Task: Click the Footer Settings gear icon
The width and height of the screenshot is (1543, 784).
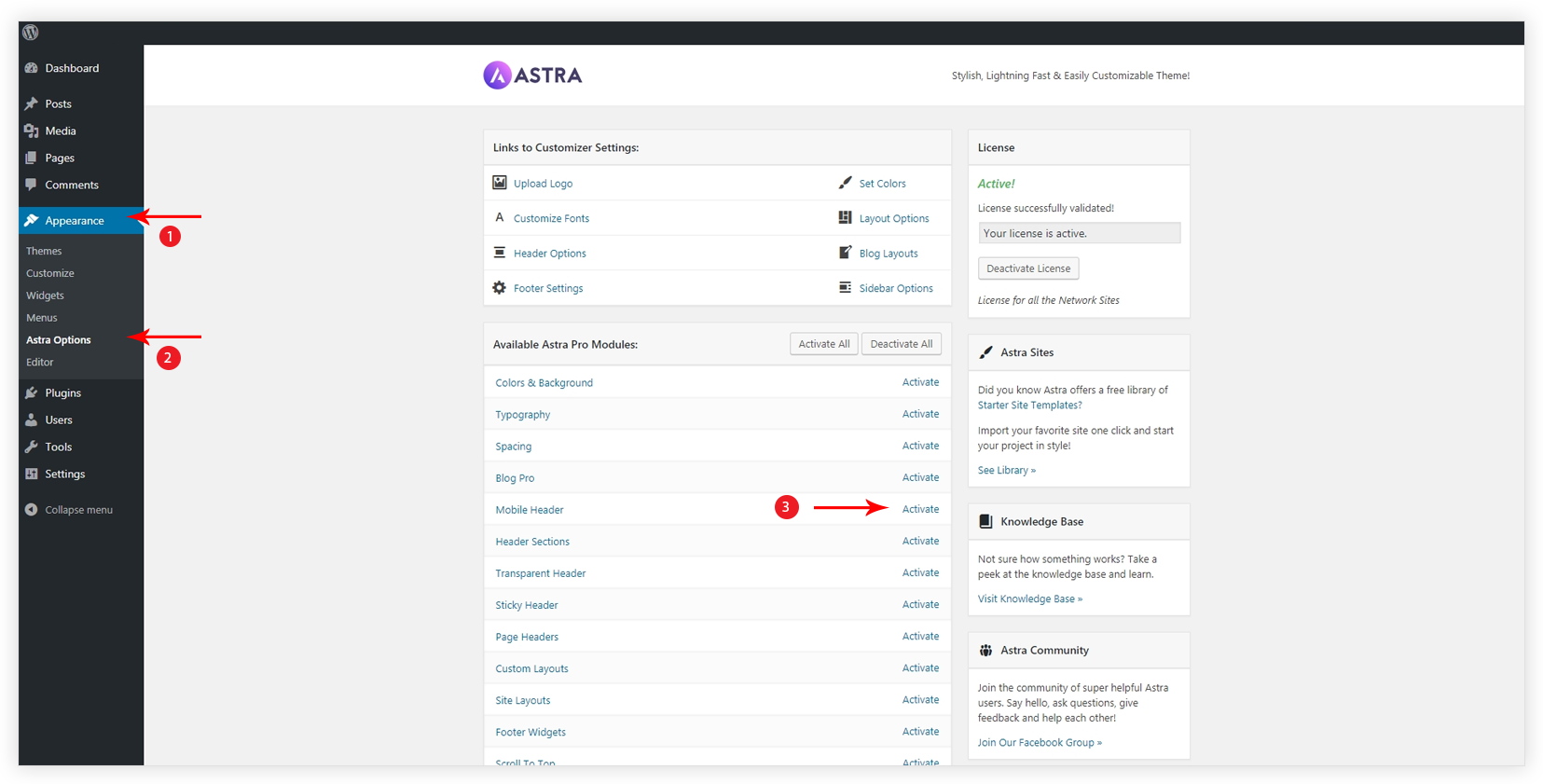Action: coord(500,288)
